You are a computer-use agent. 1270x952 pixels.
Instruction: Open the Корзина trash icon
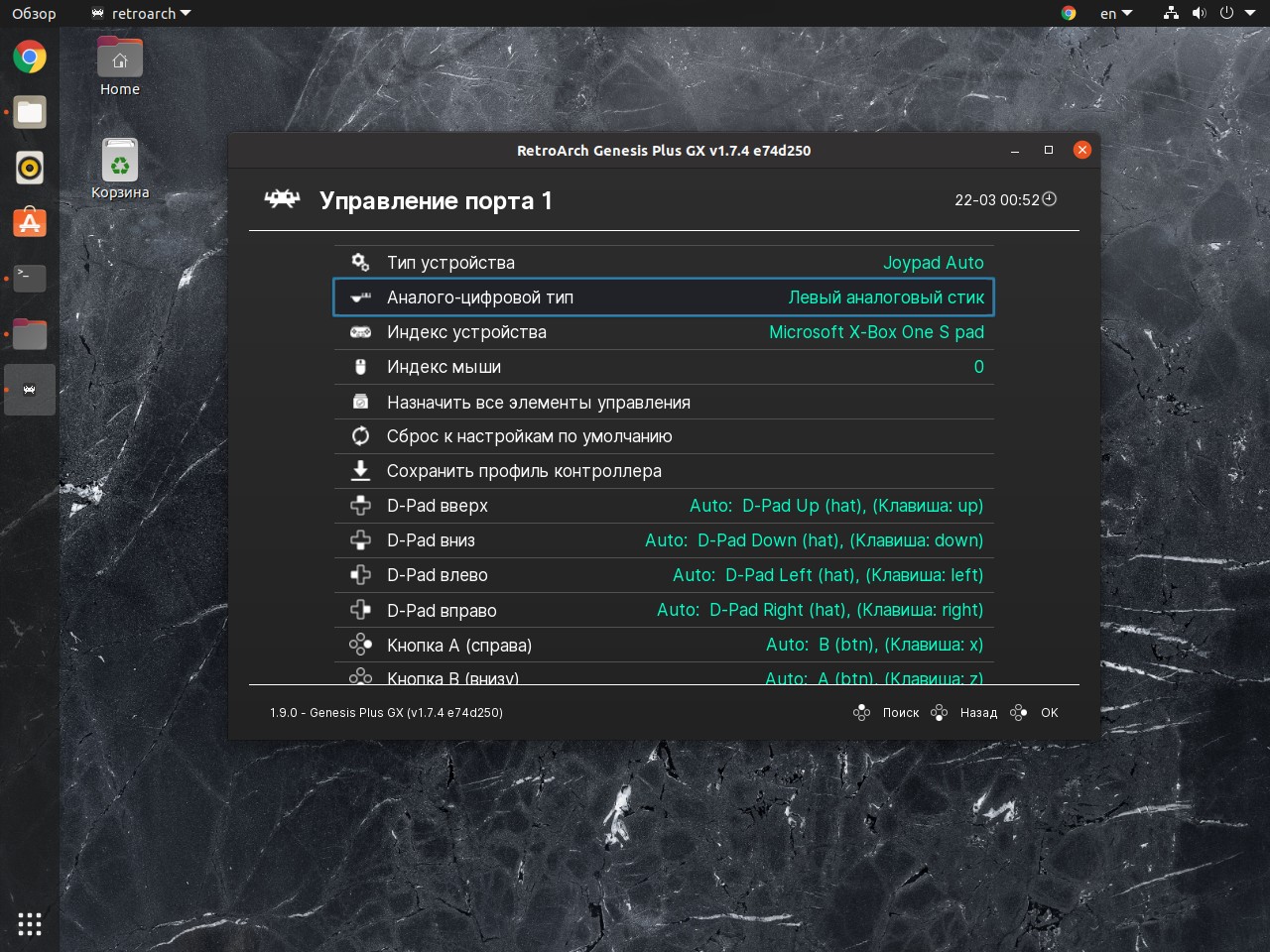click(120, 169)
